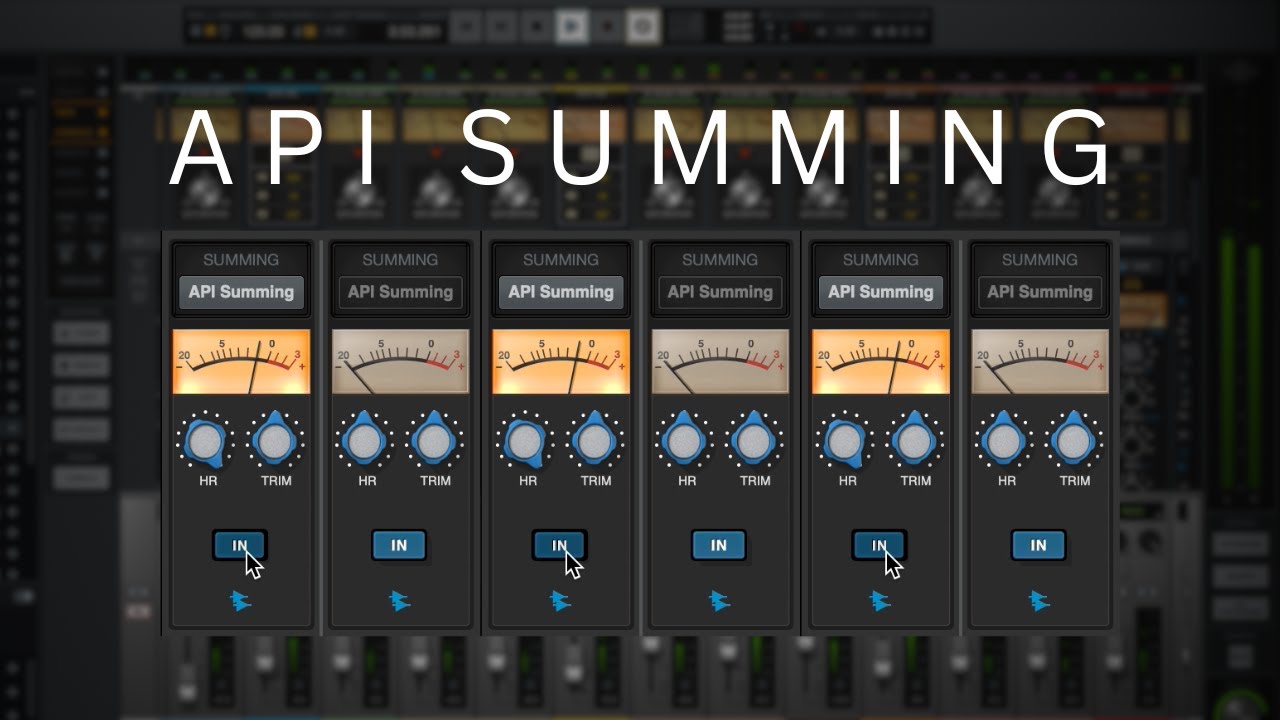Open the API Summing selector on the fourth strip
1280x720 pixels.
click(720, 292)
